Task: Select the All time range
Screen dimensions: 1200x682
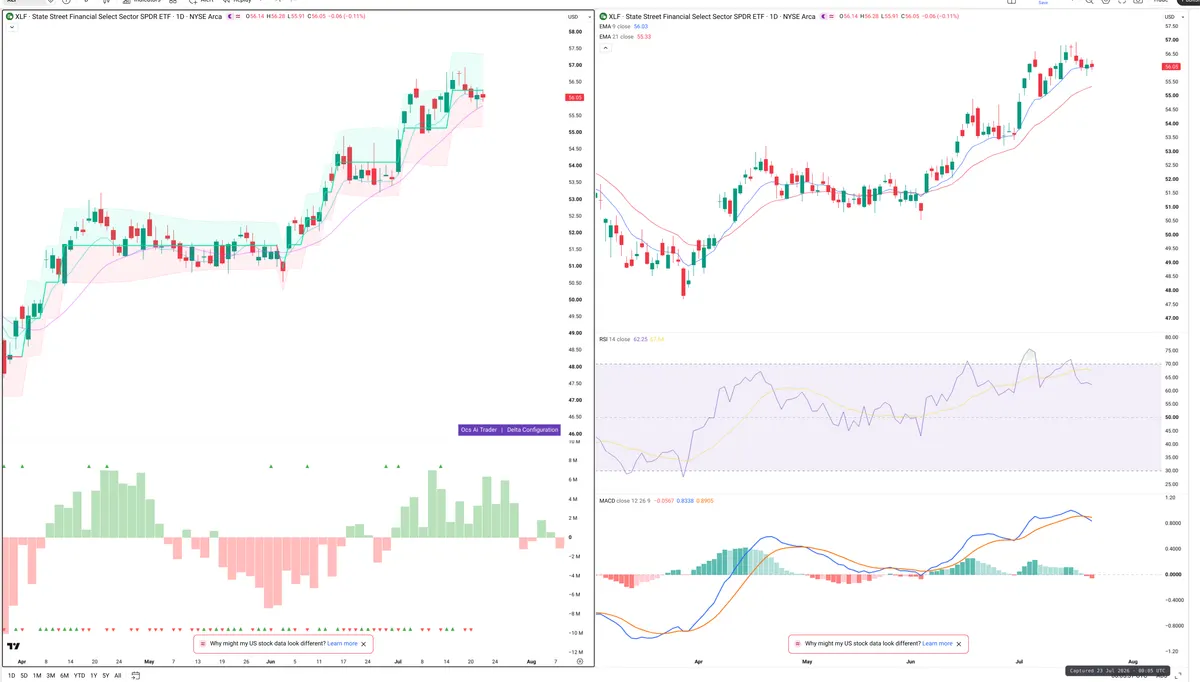Action: tap(118, 676)
